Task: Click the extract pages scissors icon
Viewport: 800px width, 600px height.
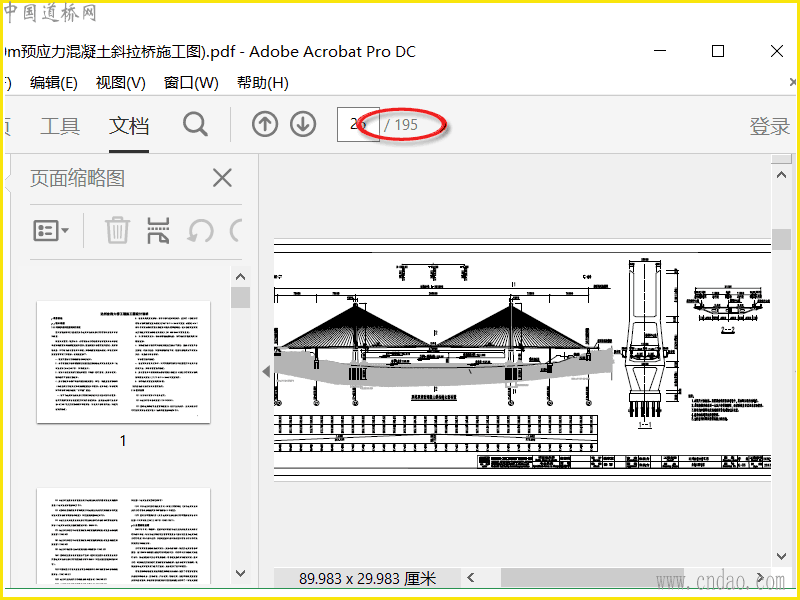Action: [158, 231]
